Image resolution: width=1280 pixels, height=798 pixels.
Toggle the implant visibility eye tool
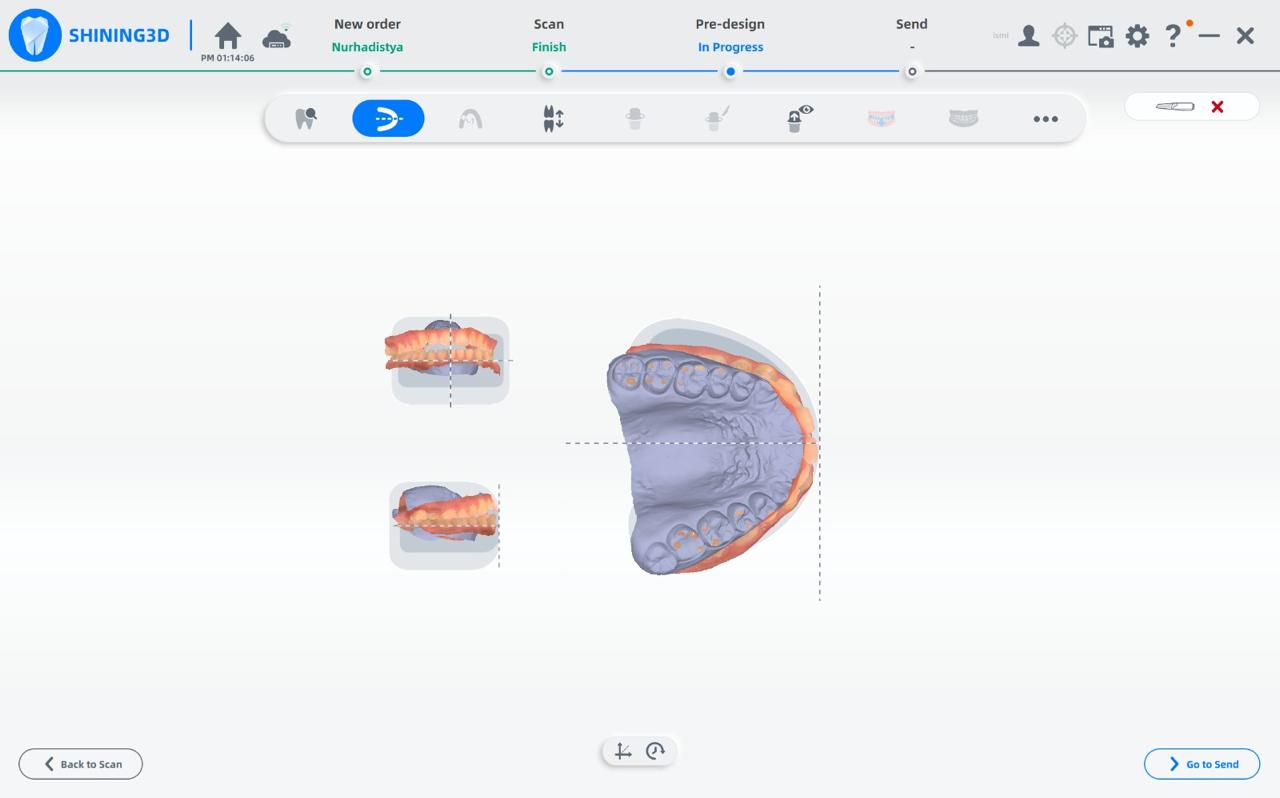798,119
